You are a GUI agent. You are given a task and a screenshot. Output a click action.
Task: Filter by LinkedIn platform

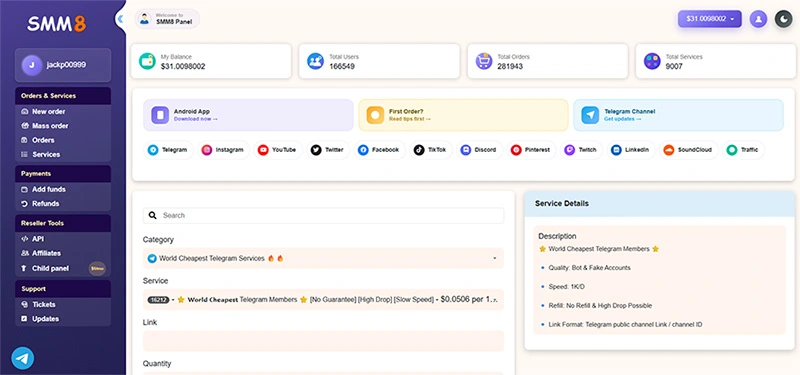(x=631, y=150)
